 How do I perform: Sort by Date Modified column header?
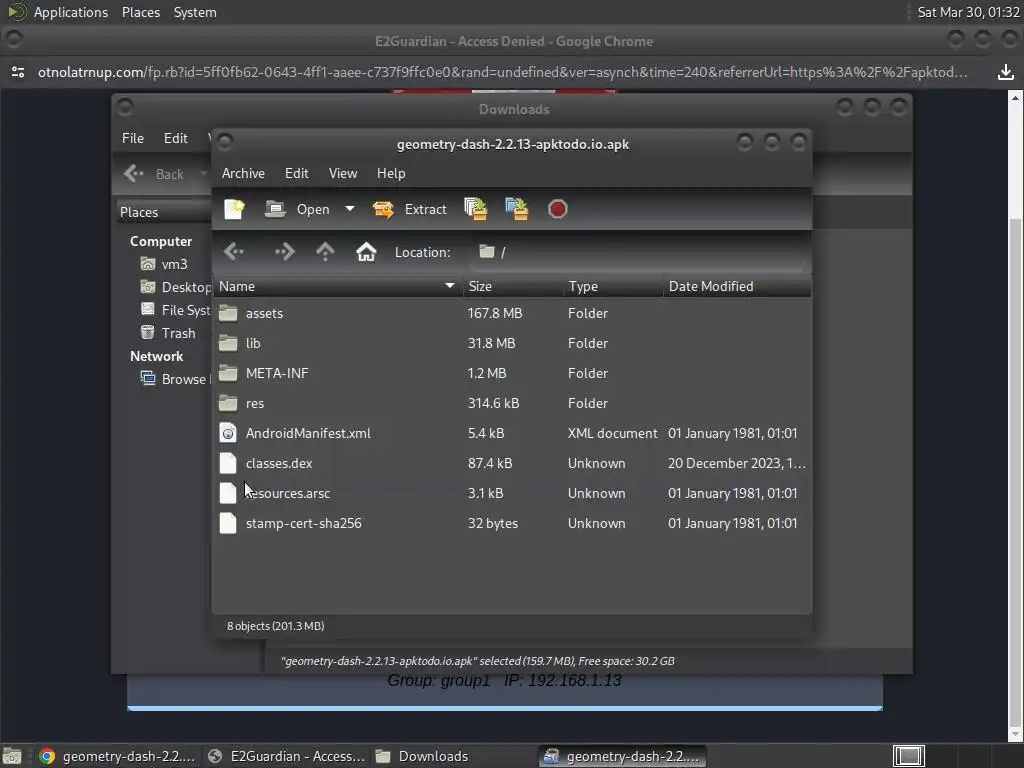[x=737, y=286]
